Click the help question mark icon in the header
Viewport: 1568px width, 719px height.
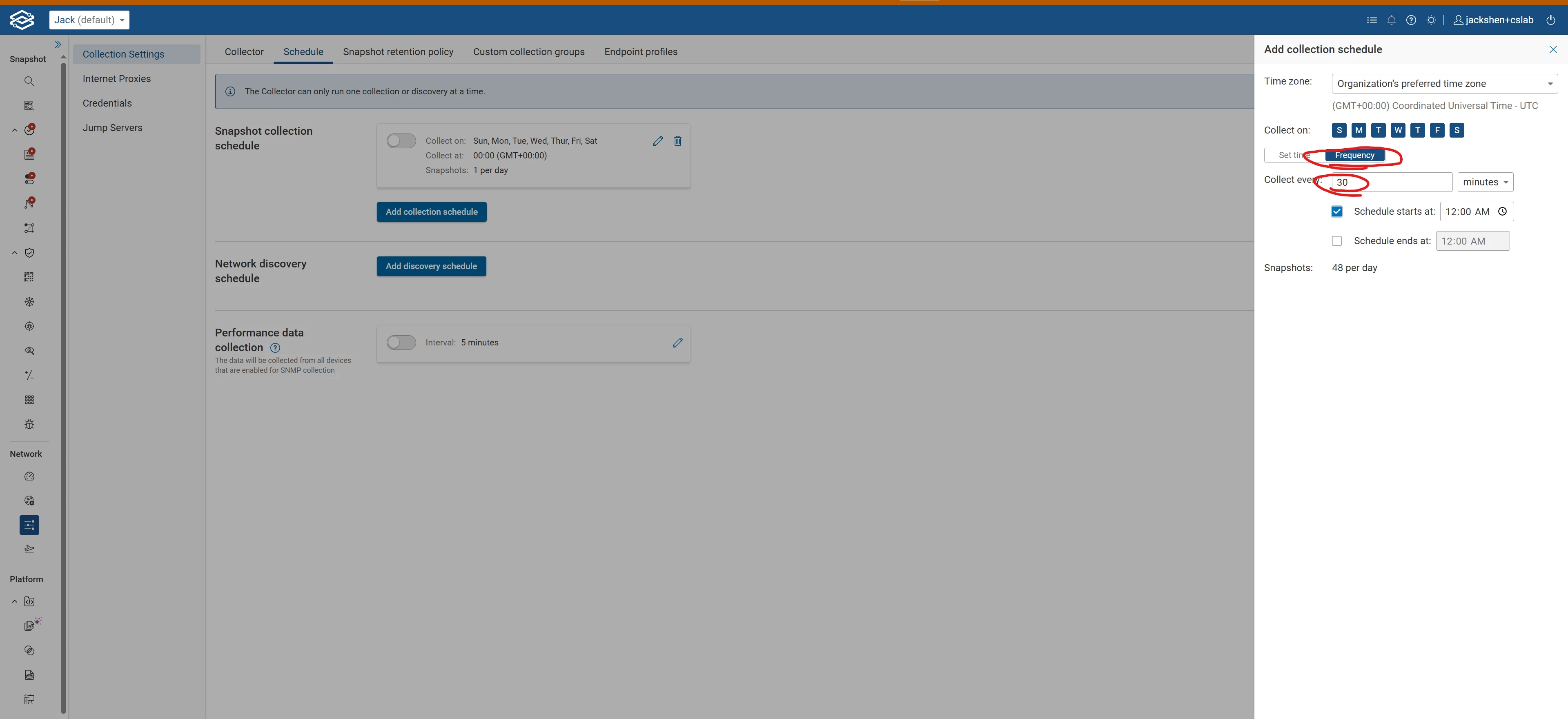(x=1411, y=20)
